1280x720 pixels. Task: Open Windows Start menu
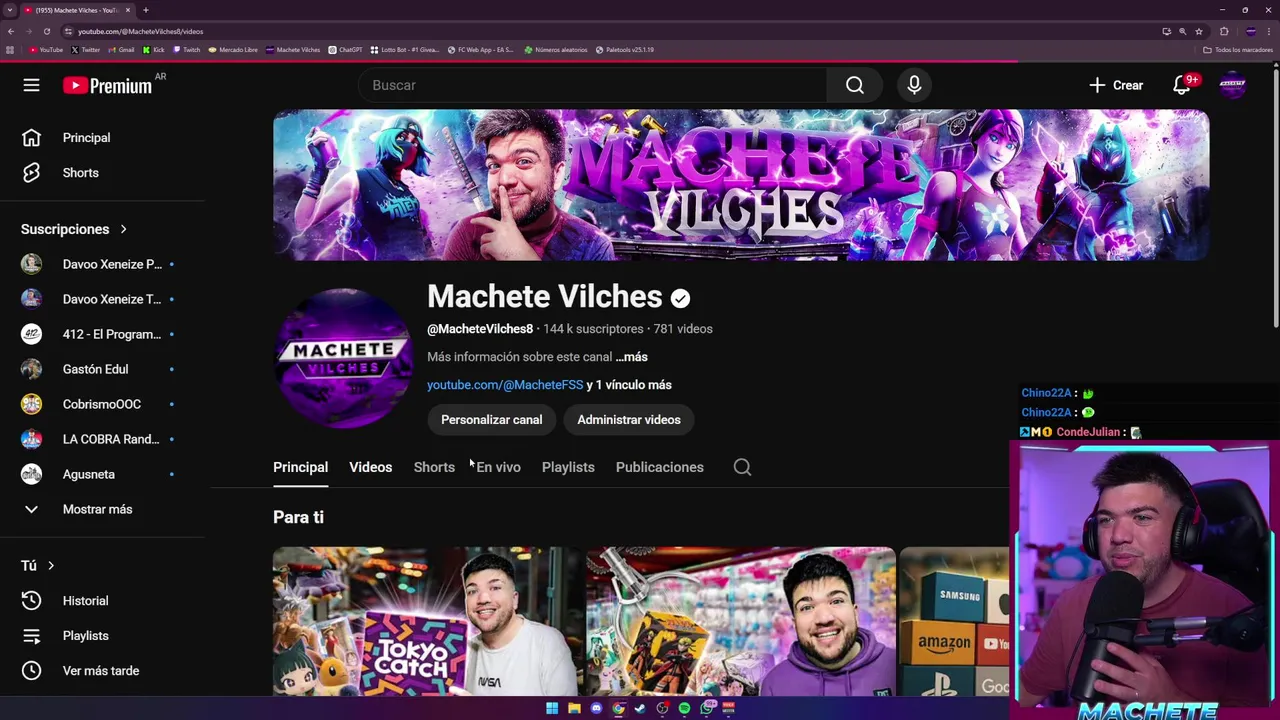552,708
